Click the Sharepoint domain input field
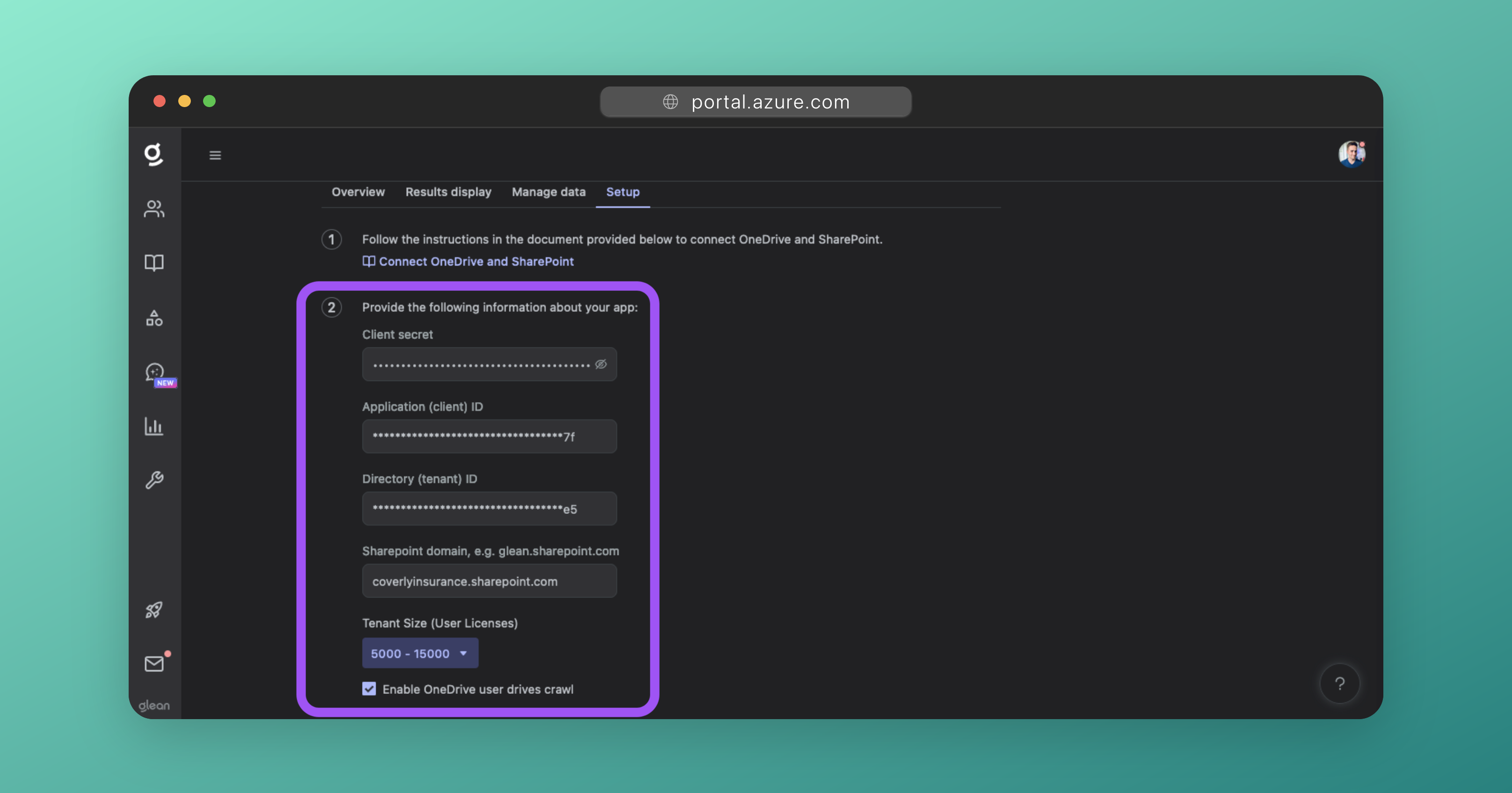This screenshot has width=1512, height=793. [489, 581]
